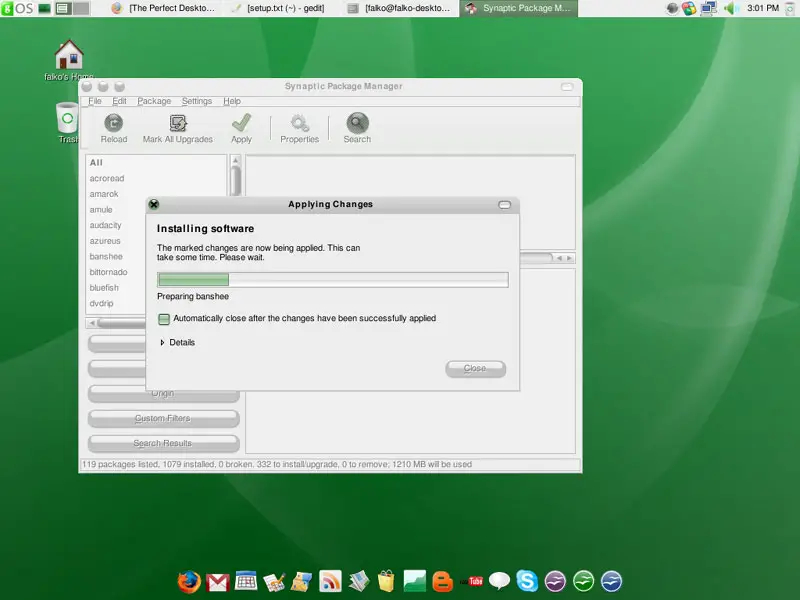This screenshot has height=600, width=800.
Task: Click the show desktop icon in panel
Action: click(44, 8)
